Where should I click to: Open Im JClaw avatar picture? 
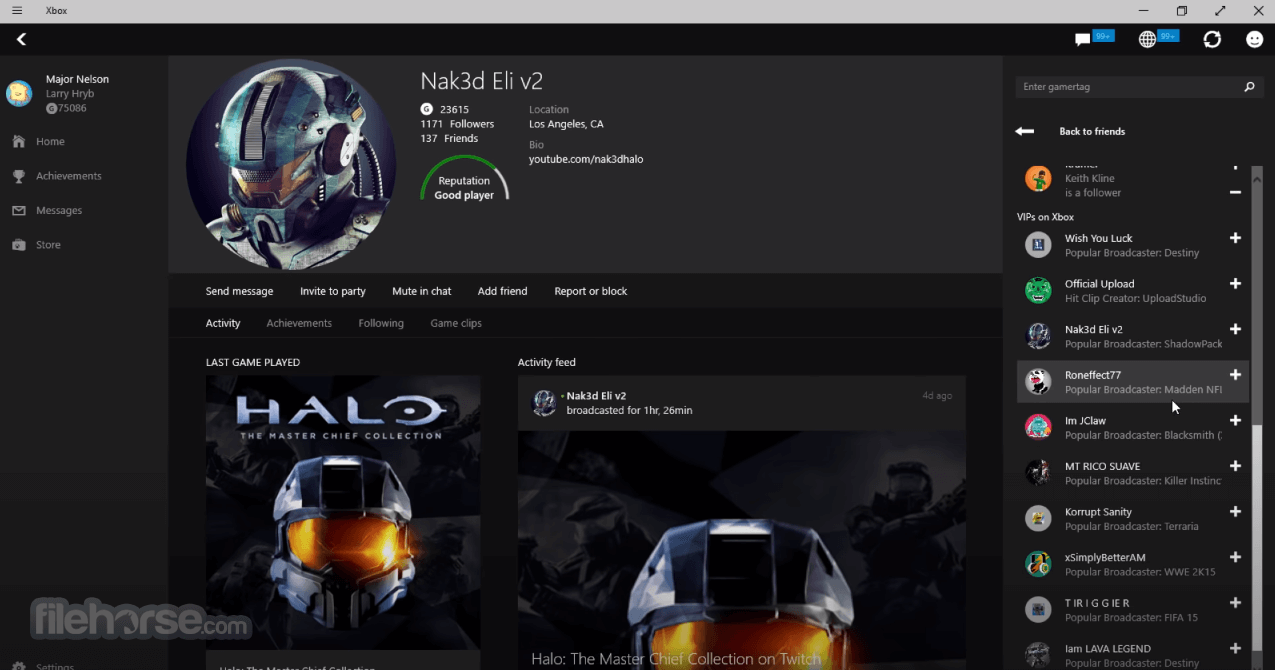click(x=1038, y=427)
